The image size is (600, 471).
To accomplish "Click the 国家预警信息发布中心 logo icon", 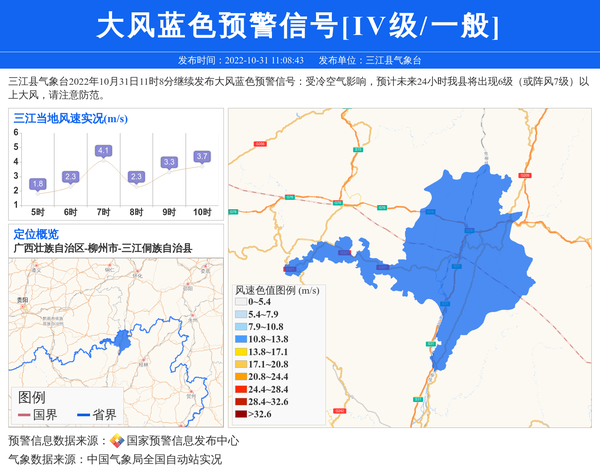I will point(117,441).
